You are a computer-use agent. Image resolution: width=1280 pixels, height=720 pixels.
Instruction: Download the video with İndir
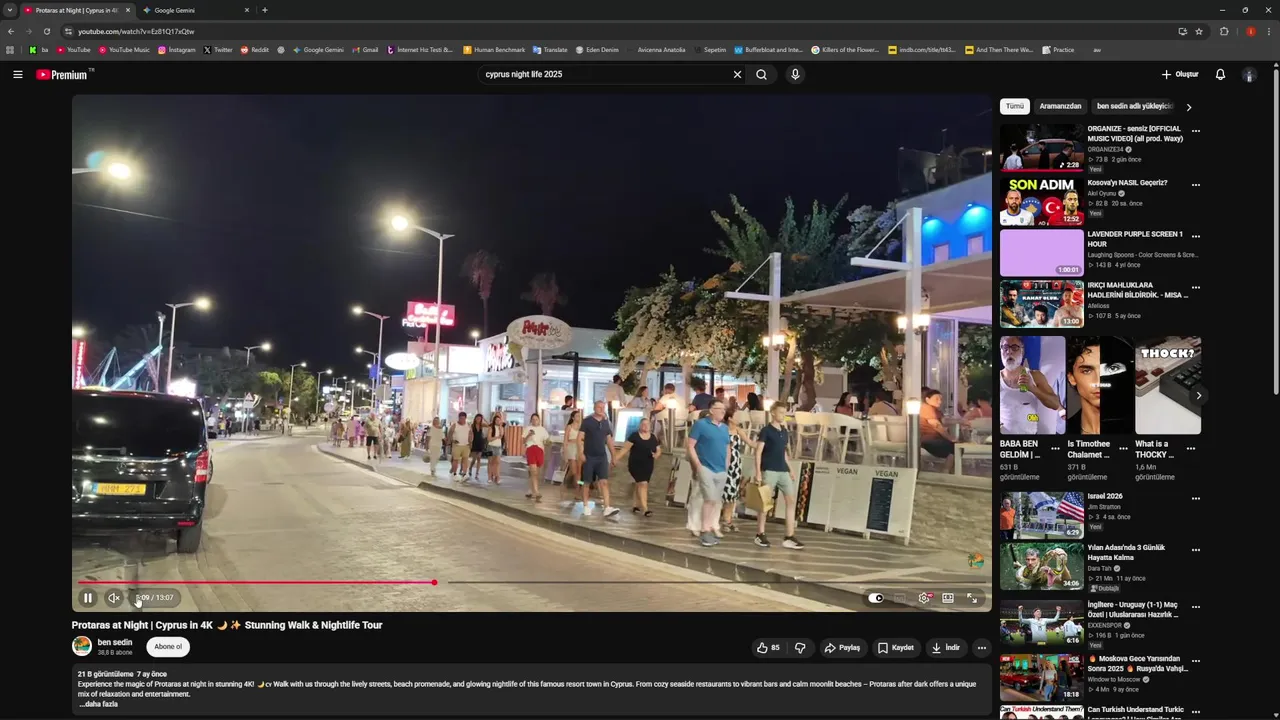(x=946, y=648)
